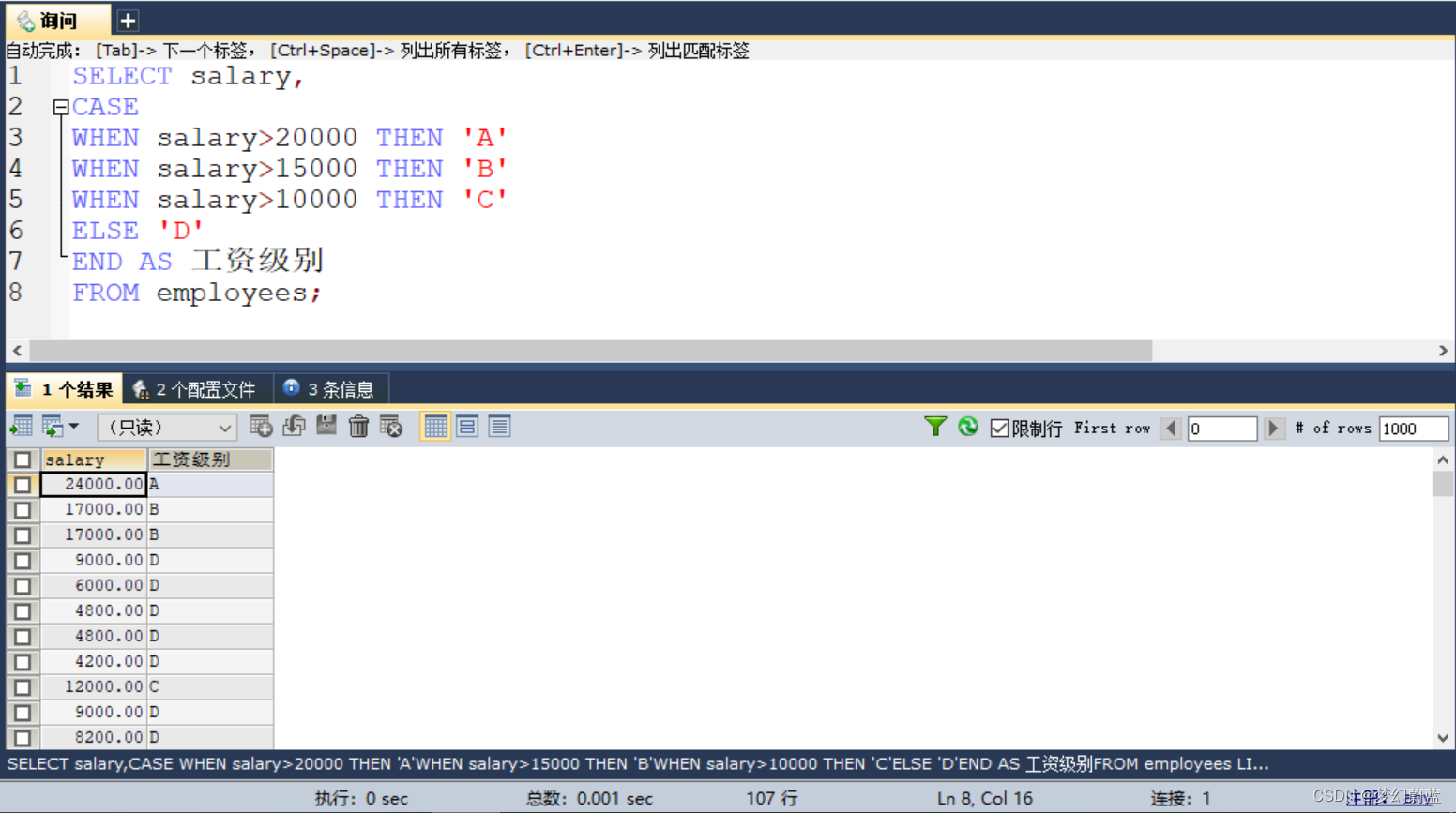1456x813 pixels.
Task: Check the select-all checkbox in grid header
Action: point(23,459)
